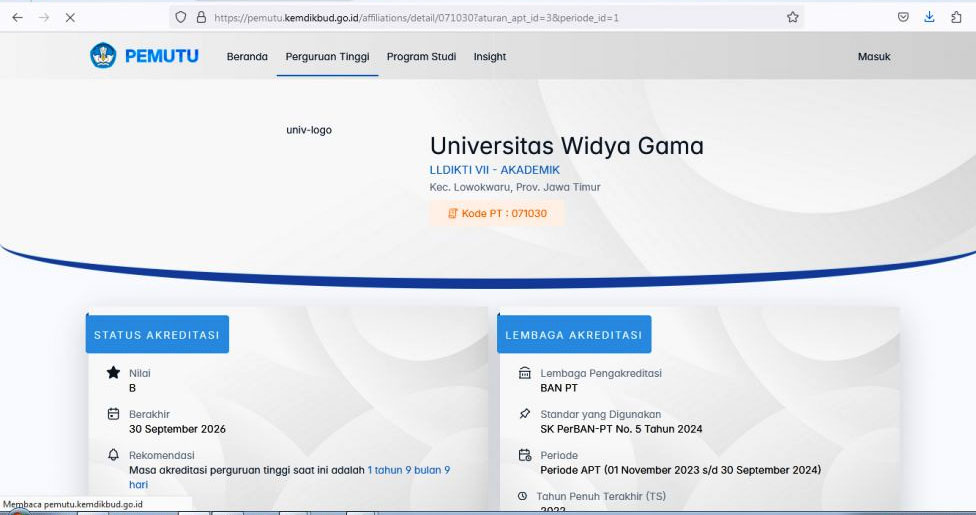Click the scroll icon in Kode PT badge
The width and height of the screenshot is (976, 515).
click(x=453, y=213)
